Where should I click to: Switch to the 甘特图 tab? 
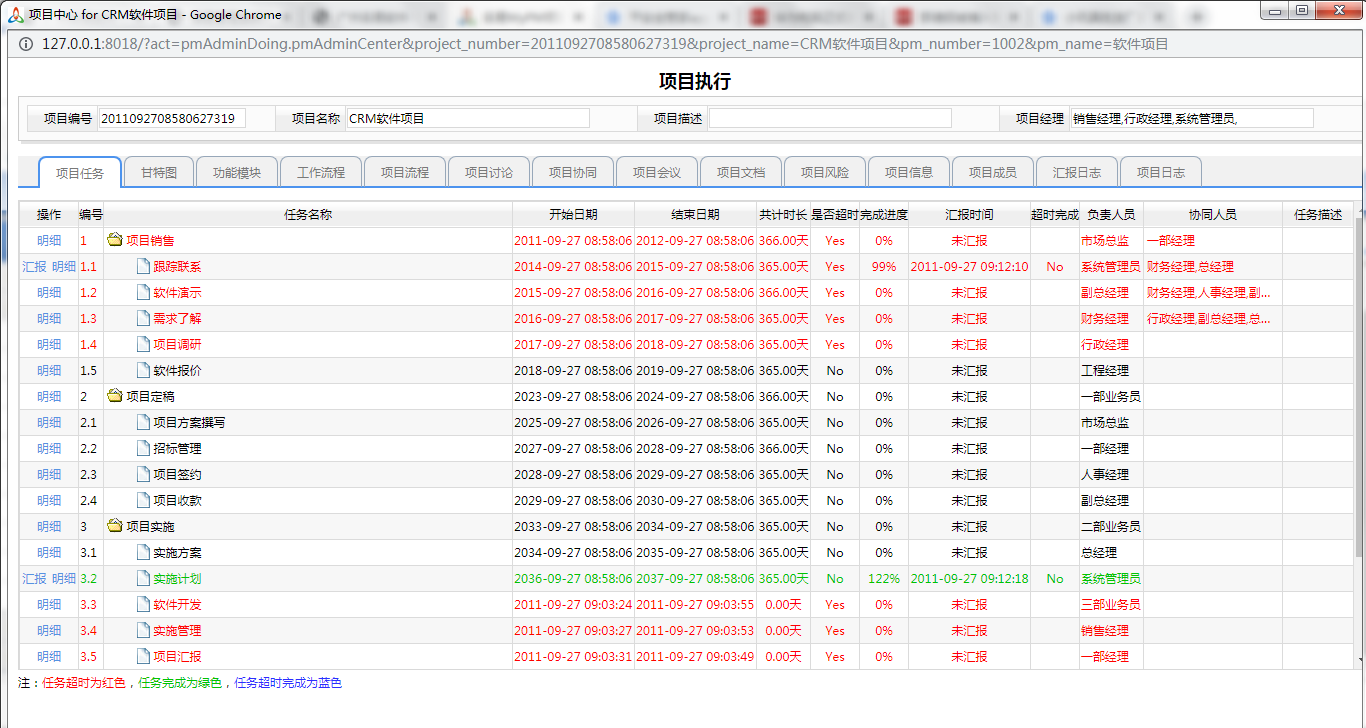pyautogui.click(x=159, y=172)
